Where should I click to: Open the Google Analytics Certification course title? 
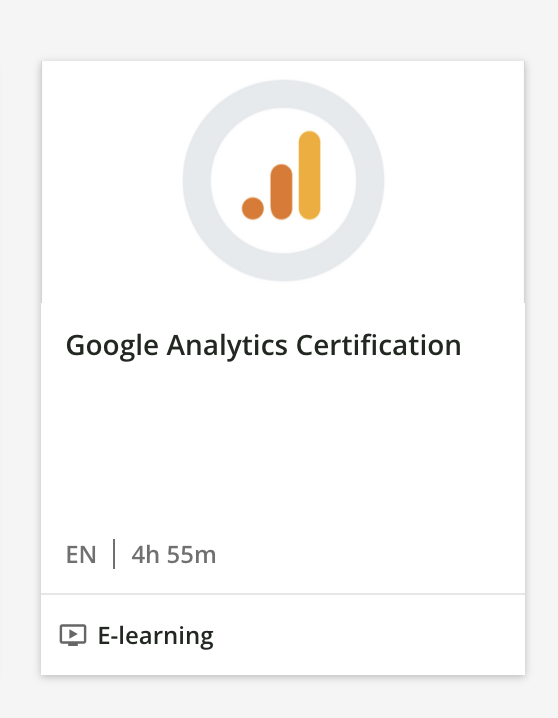coord(264,346)
